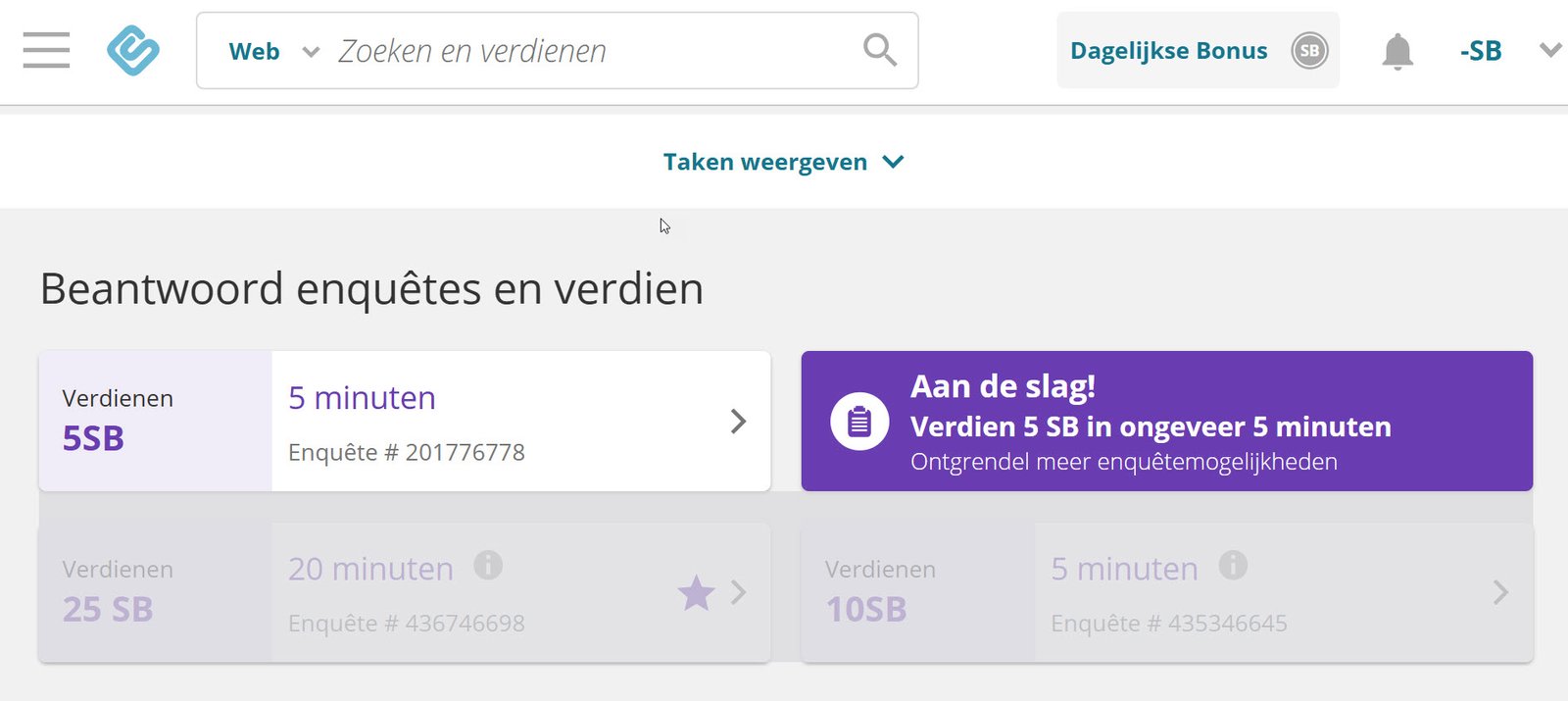Type in Zoeken en verdienen search field
Viewport: 1568px width, 701px height.
pyautogui.click(x=588, y=51)
